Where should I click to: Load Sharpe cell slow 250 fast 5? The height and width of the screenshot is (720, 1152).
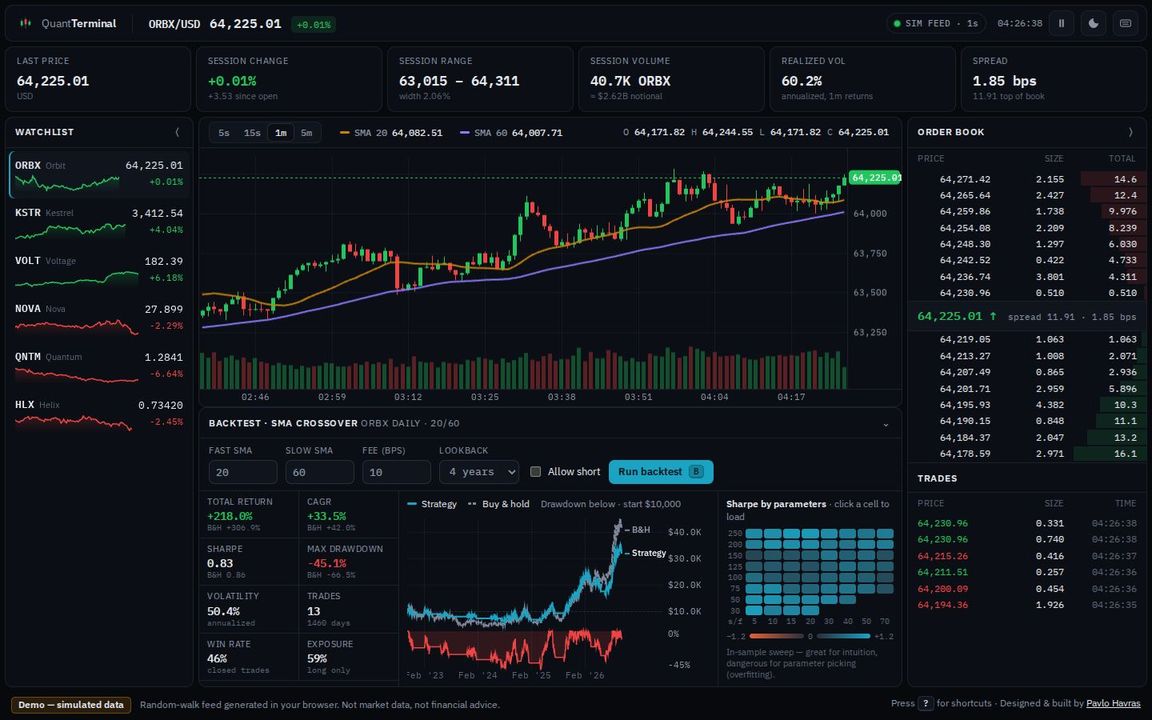tap(754, 533)
